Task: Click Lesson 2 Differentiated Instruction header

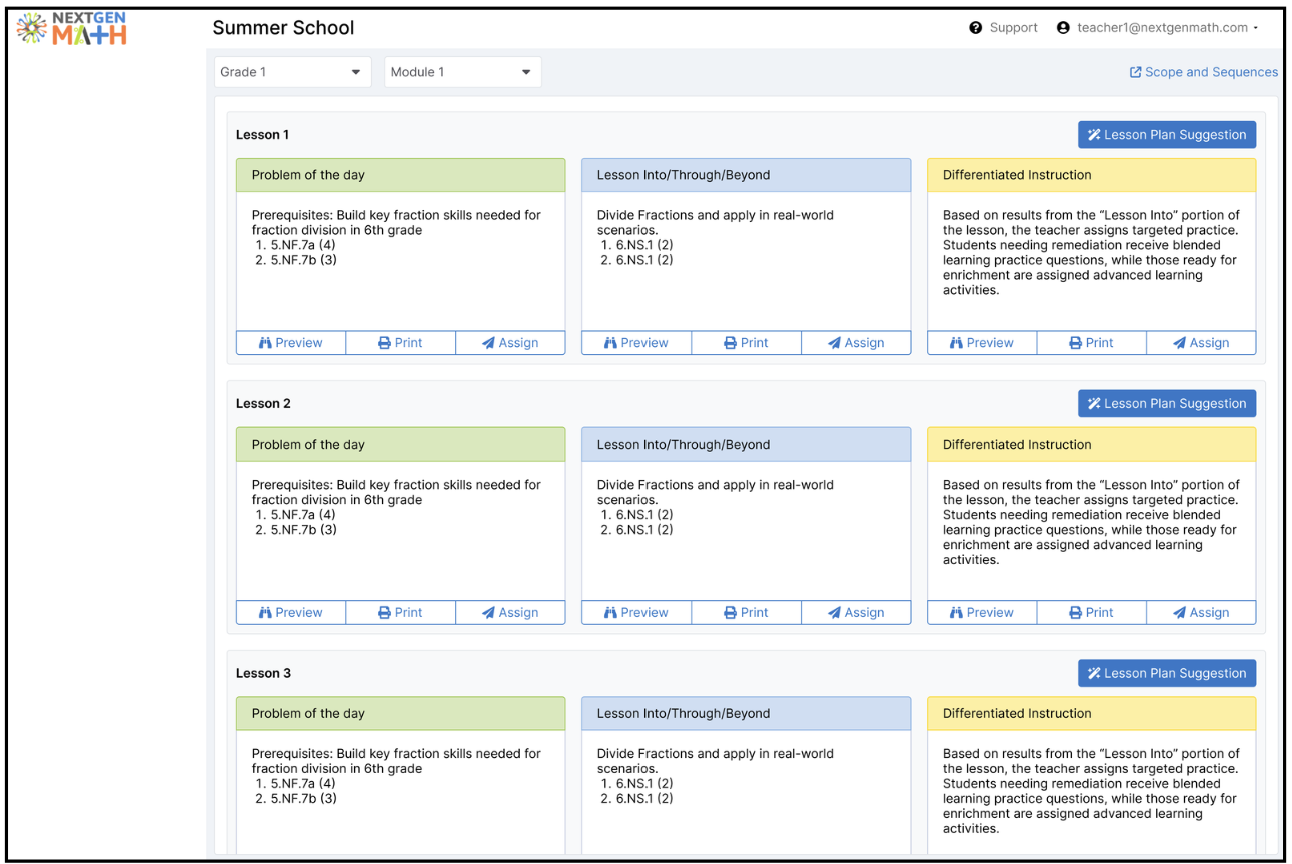Action: pos(1091,445)
